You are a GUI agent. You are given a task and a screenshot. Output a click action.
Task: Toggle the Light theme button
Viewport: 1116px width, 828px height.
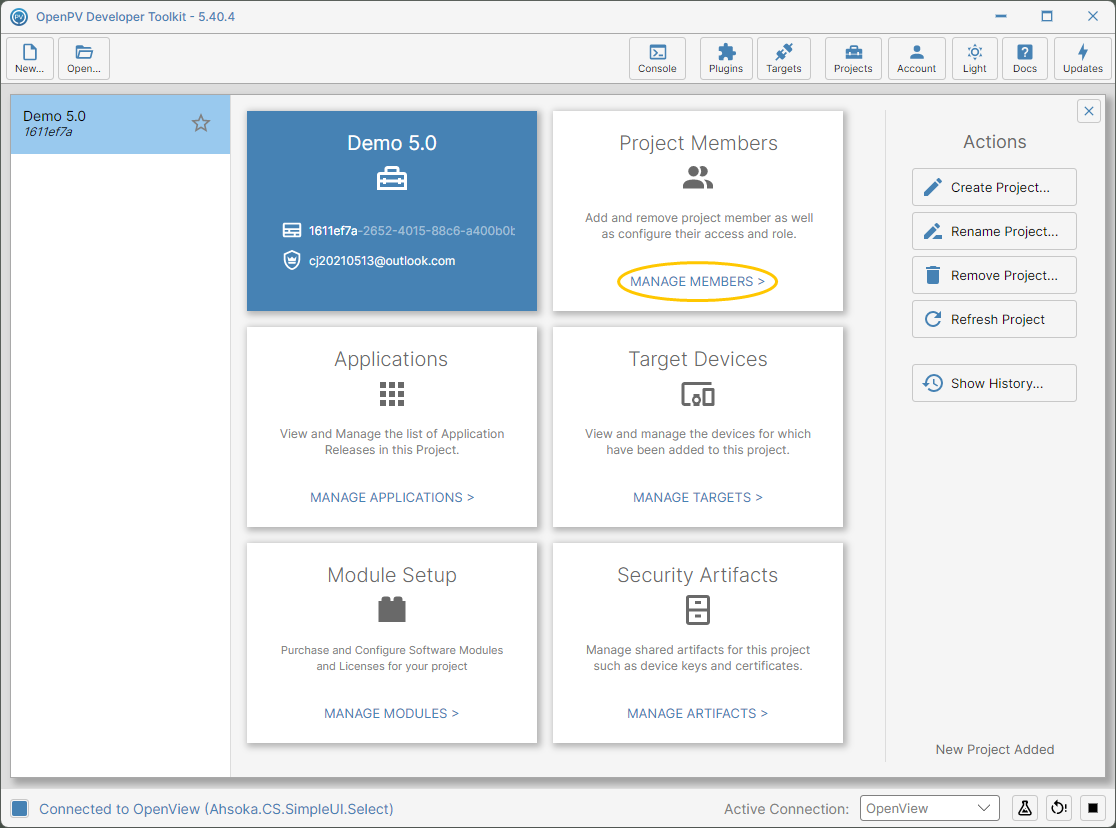(974, 58)
